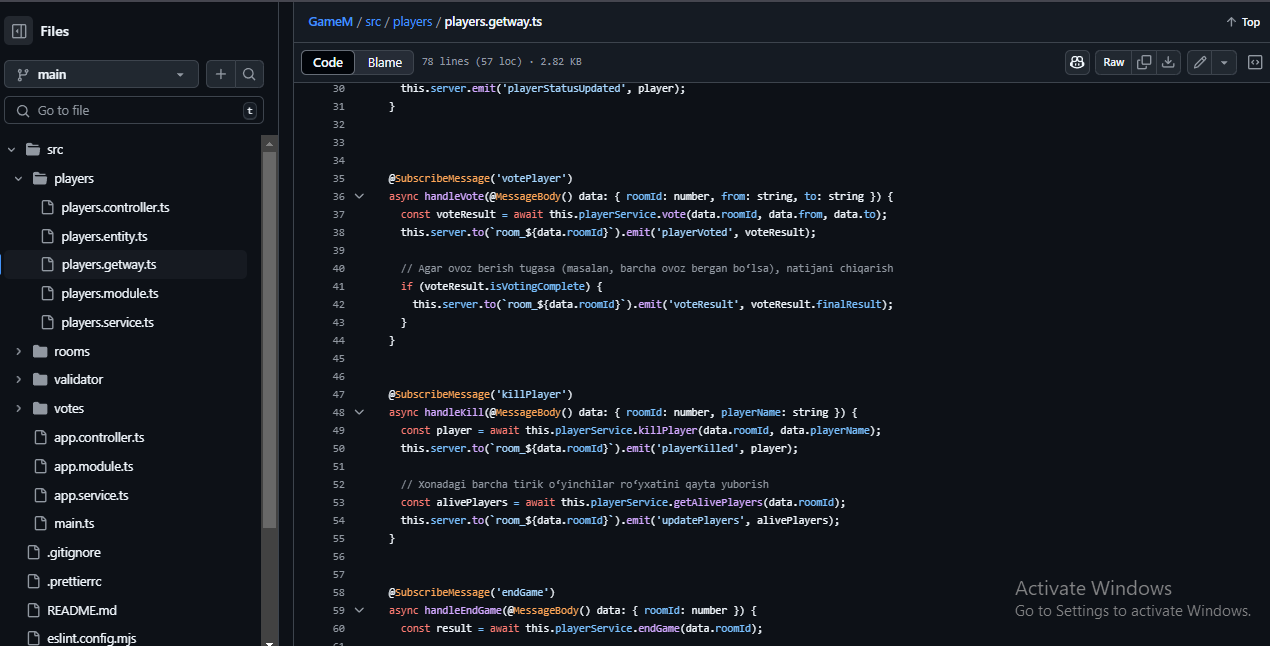Viewport: 1270px width, 646px height.
Task: Open the main branch dropdown
Action: point(102,74)
